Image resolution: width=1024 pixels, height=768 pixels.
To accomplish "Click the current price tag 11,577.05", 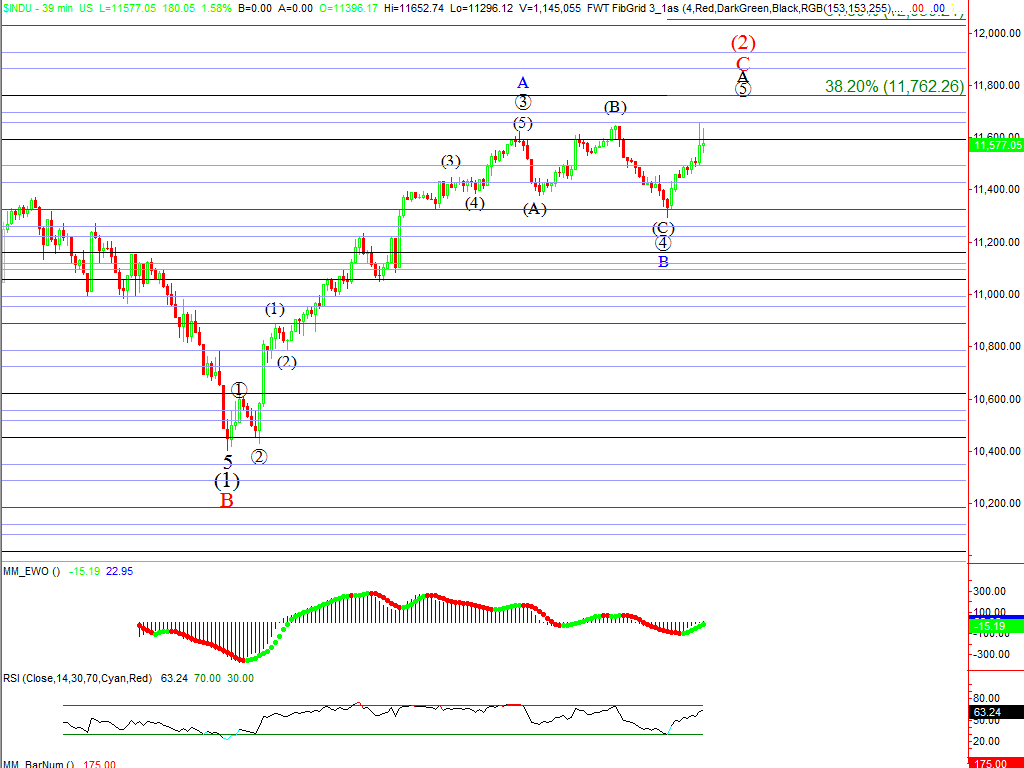I will 996,146.
